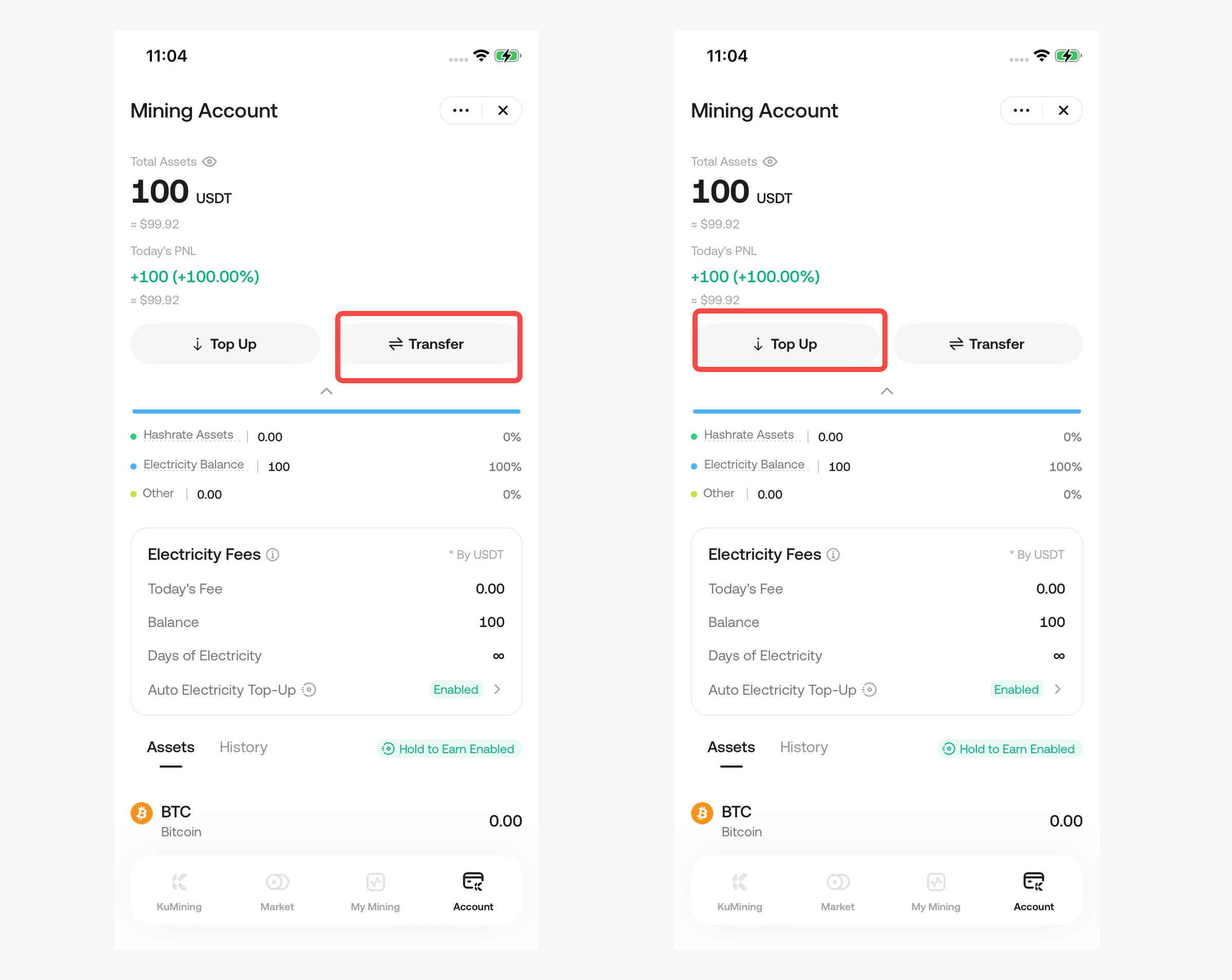This screenshot has height=980, width=1232.
Task: Open Auto Electricity Top-Up Enabled arrow, left phone
Action: [497, 689]
